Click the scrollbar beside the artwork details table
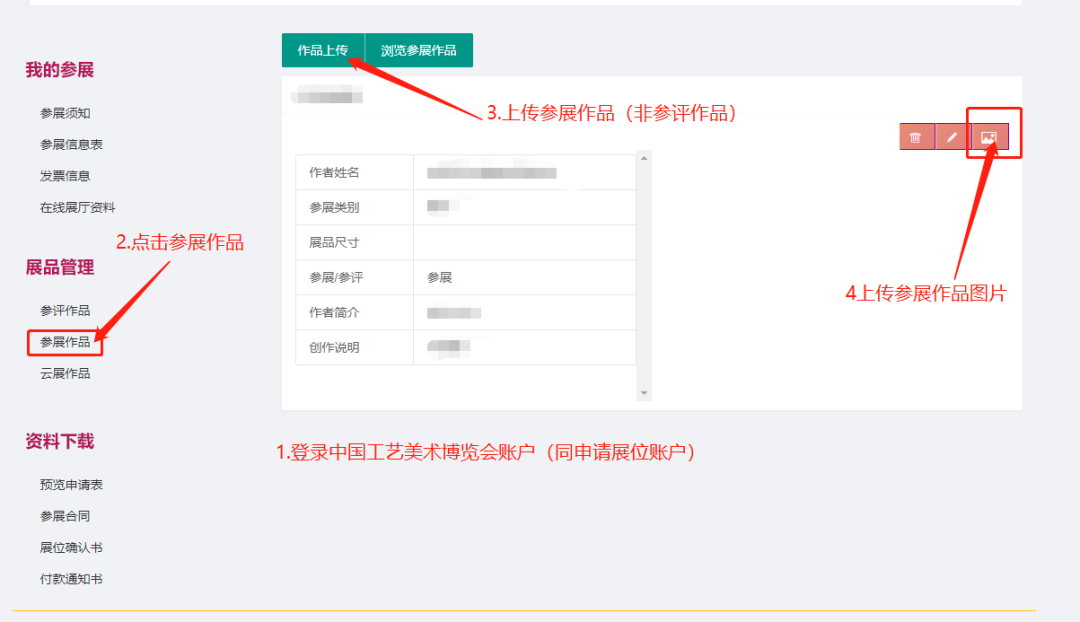 645,270
